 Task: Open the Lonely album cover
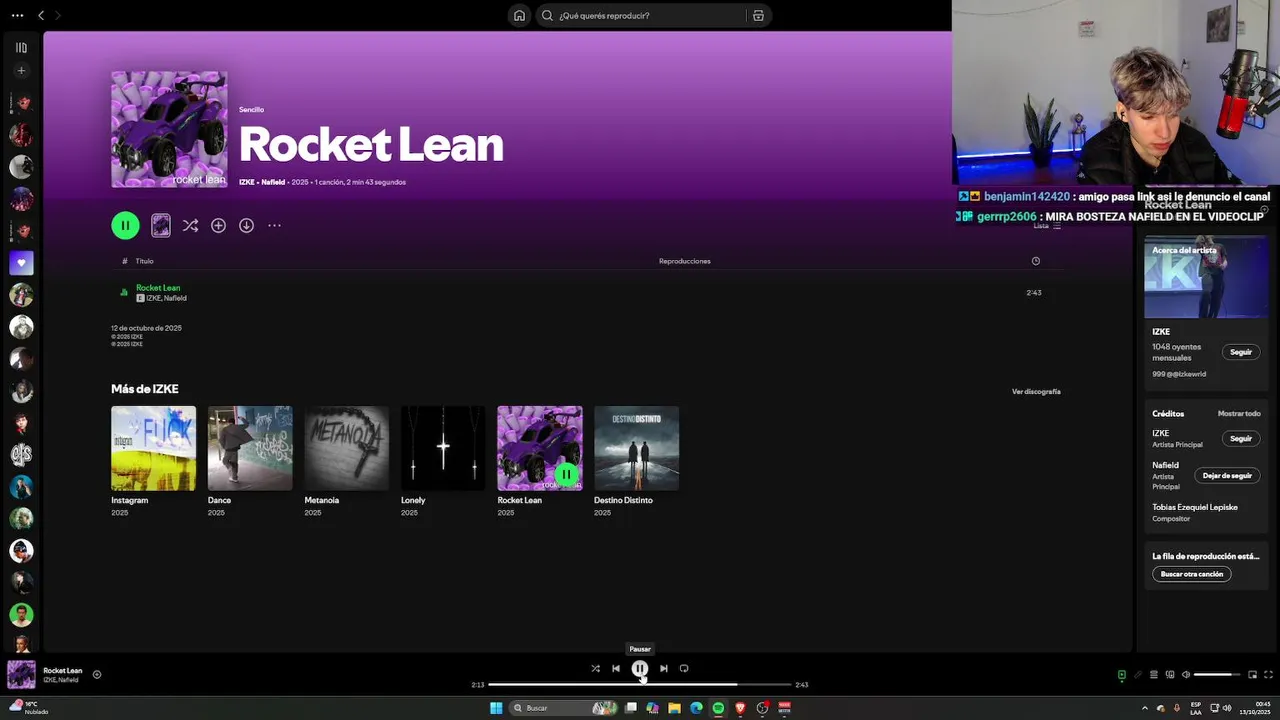443,448
